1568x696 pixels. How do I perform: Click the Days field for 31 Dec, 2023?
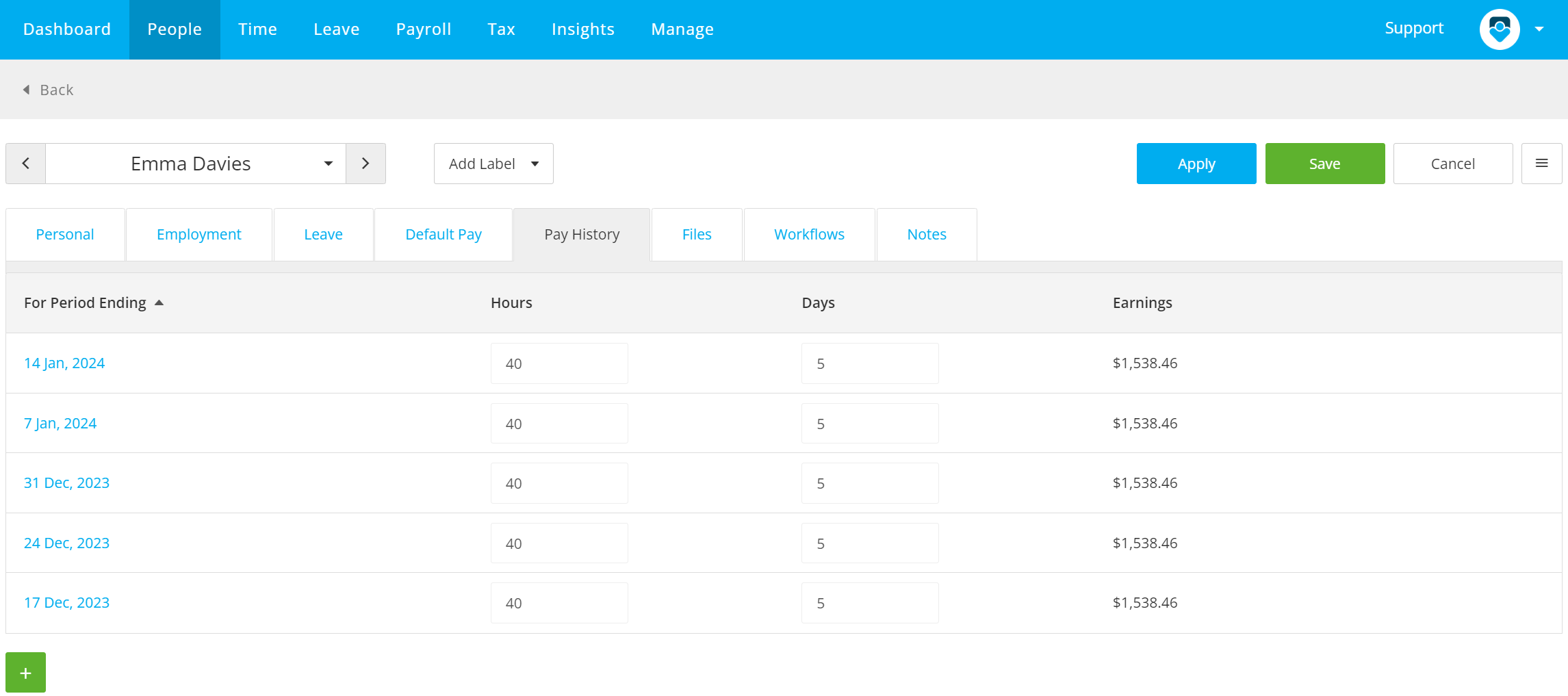[870, 483]
